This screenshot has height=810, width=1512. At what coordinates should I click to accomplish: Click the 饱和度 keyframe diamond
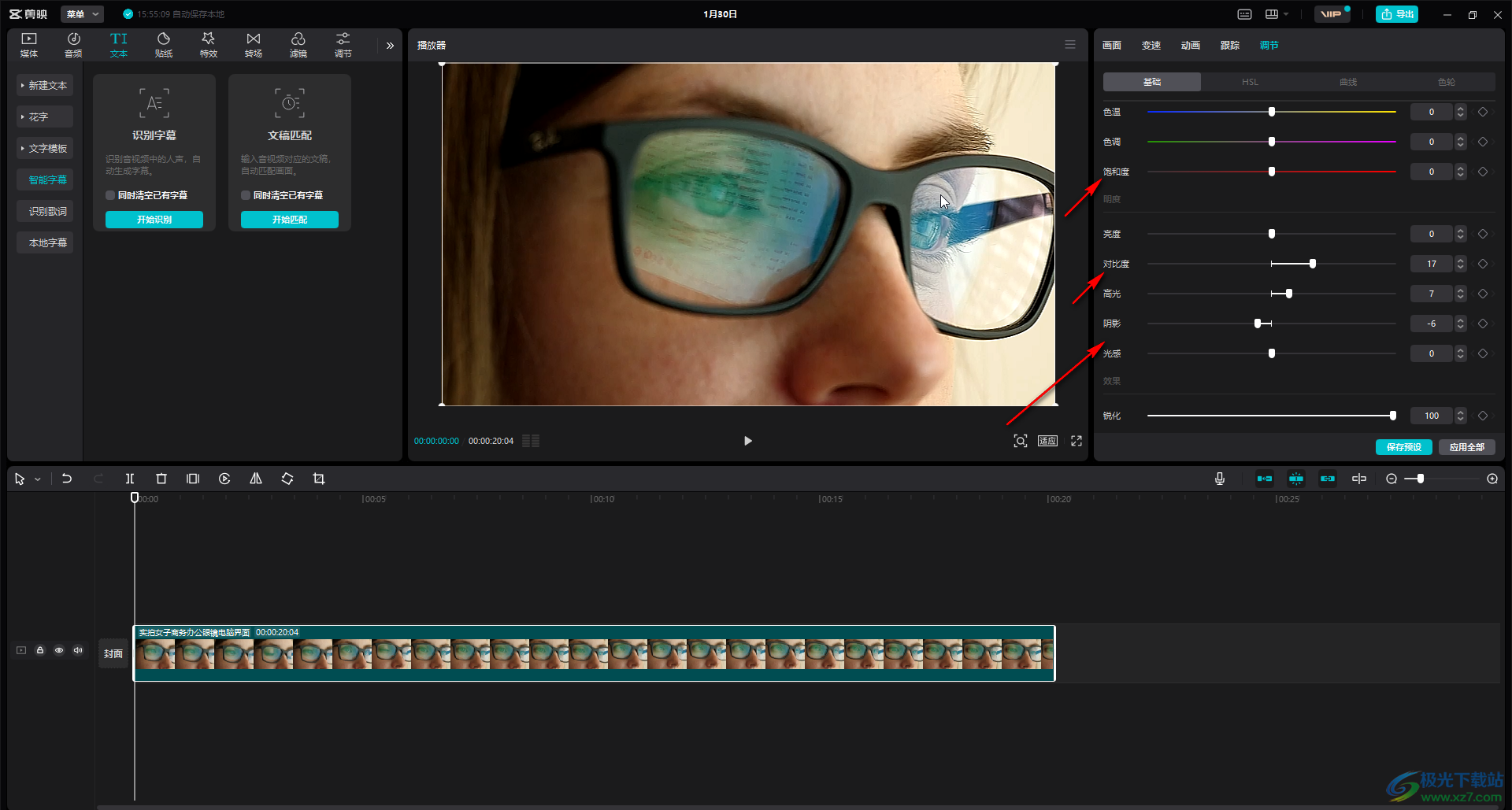[1483, 172]
